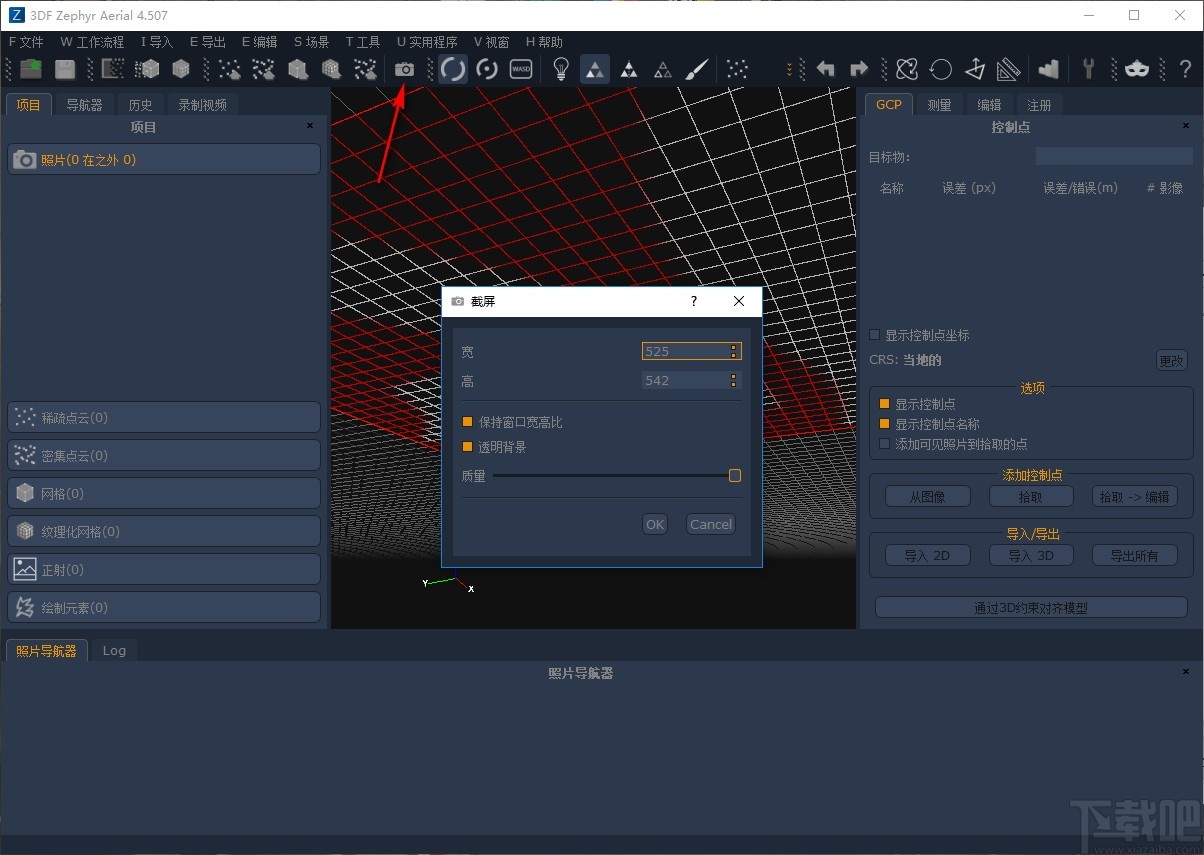Select the Screenshot camera tool in the toolbar
This screenshot has width=1204, height=855.
404,69
